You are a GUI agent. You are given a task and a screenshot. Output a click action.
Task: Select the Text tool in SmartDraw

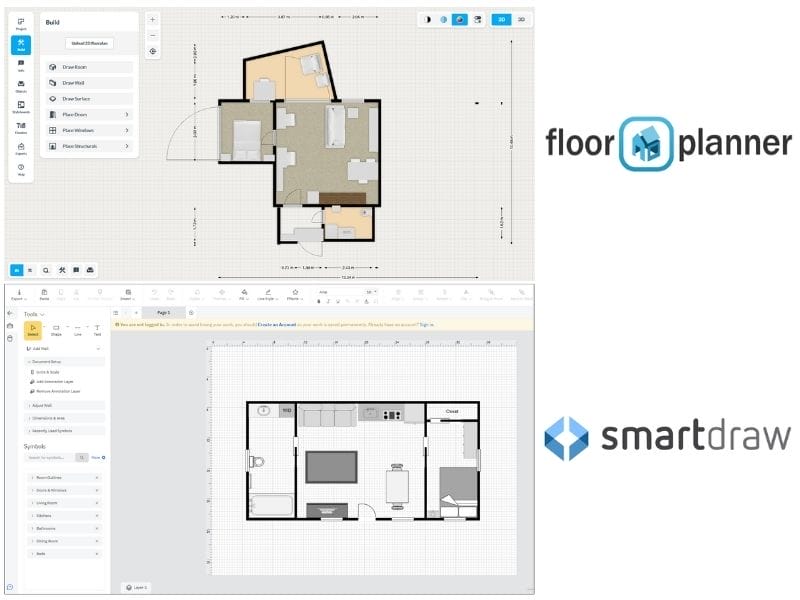[x=97, y=328]
